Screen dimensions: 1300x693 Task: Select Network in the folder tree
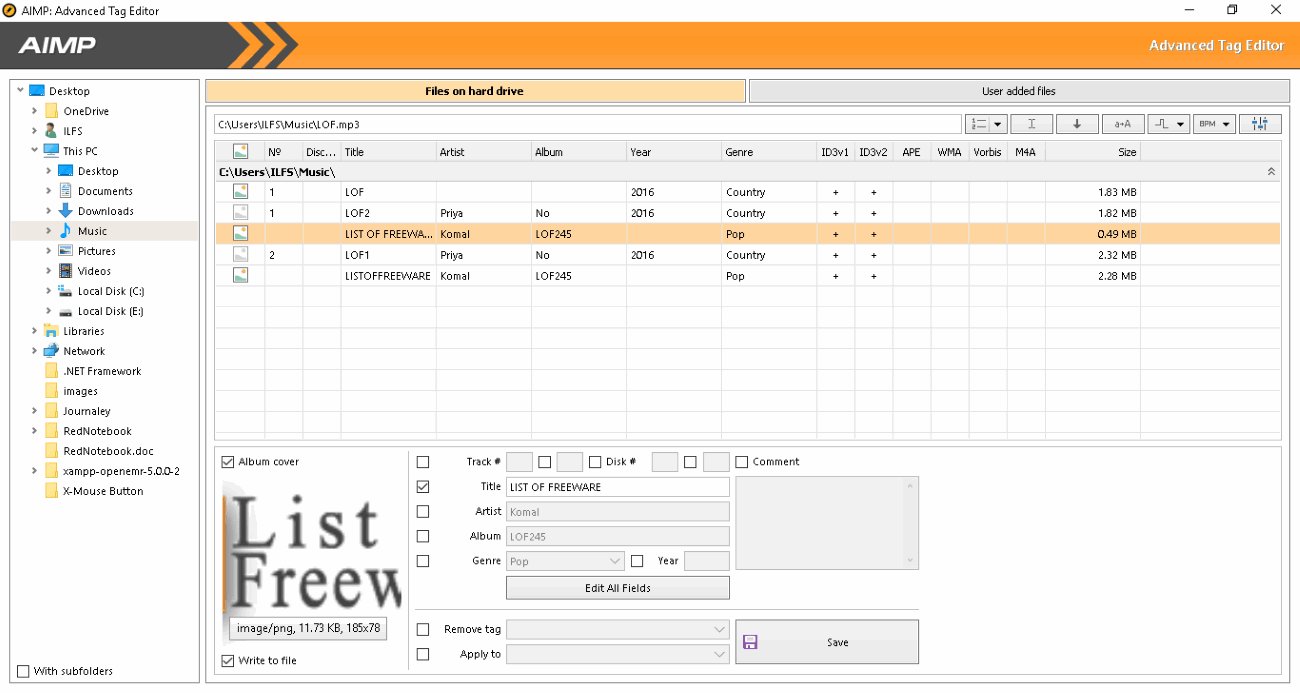(x=84, y=351)
